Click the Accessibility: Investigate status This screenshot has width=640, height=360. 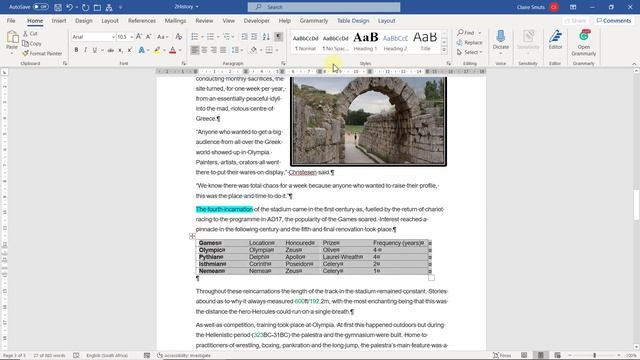tap(184, 356)
